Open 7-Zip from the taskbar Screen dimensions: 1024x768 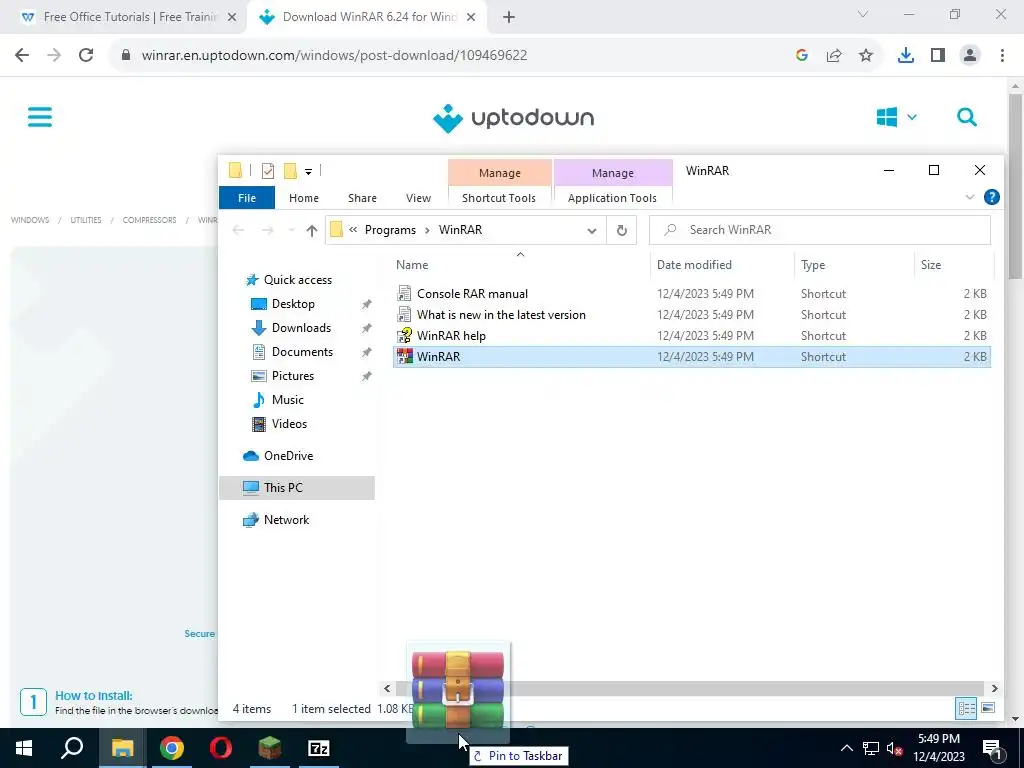pyautogui.click(x=319, y=748)
